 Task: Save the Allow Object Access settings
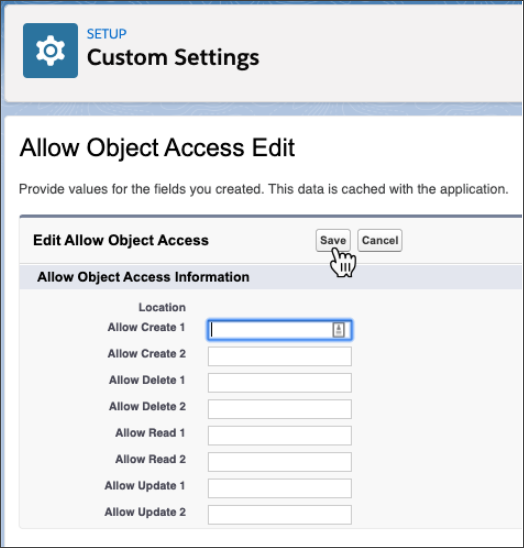(333, 240)
